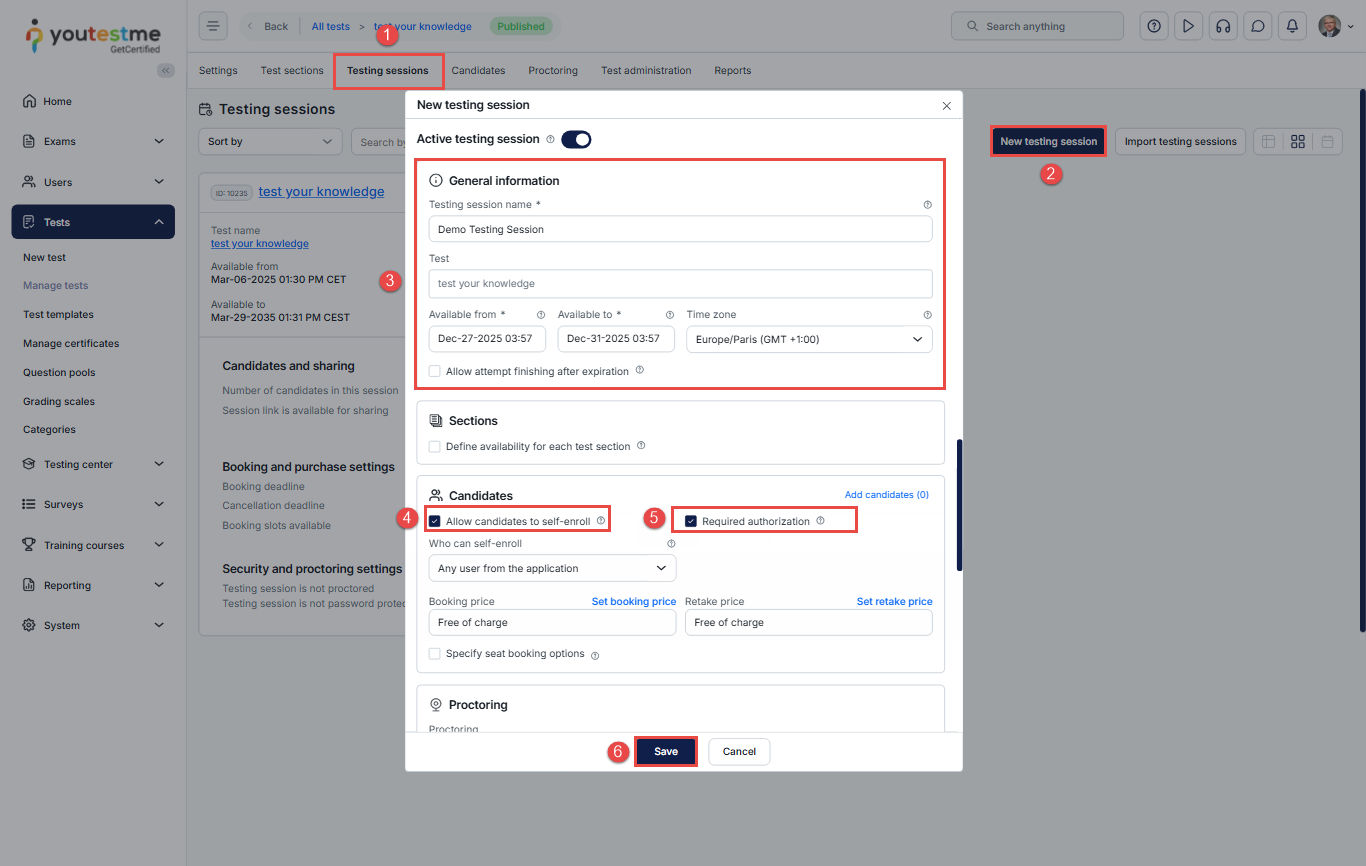Open the user account dropdown arrow
Viewport: 1366px width, 866px height.
(x=1351, y=27)
